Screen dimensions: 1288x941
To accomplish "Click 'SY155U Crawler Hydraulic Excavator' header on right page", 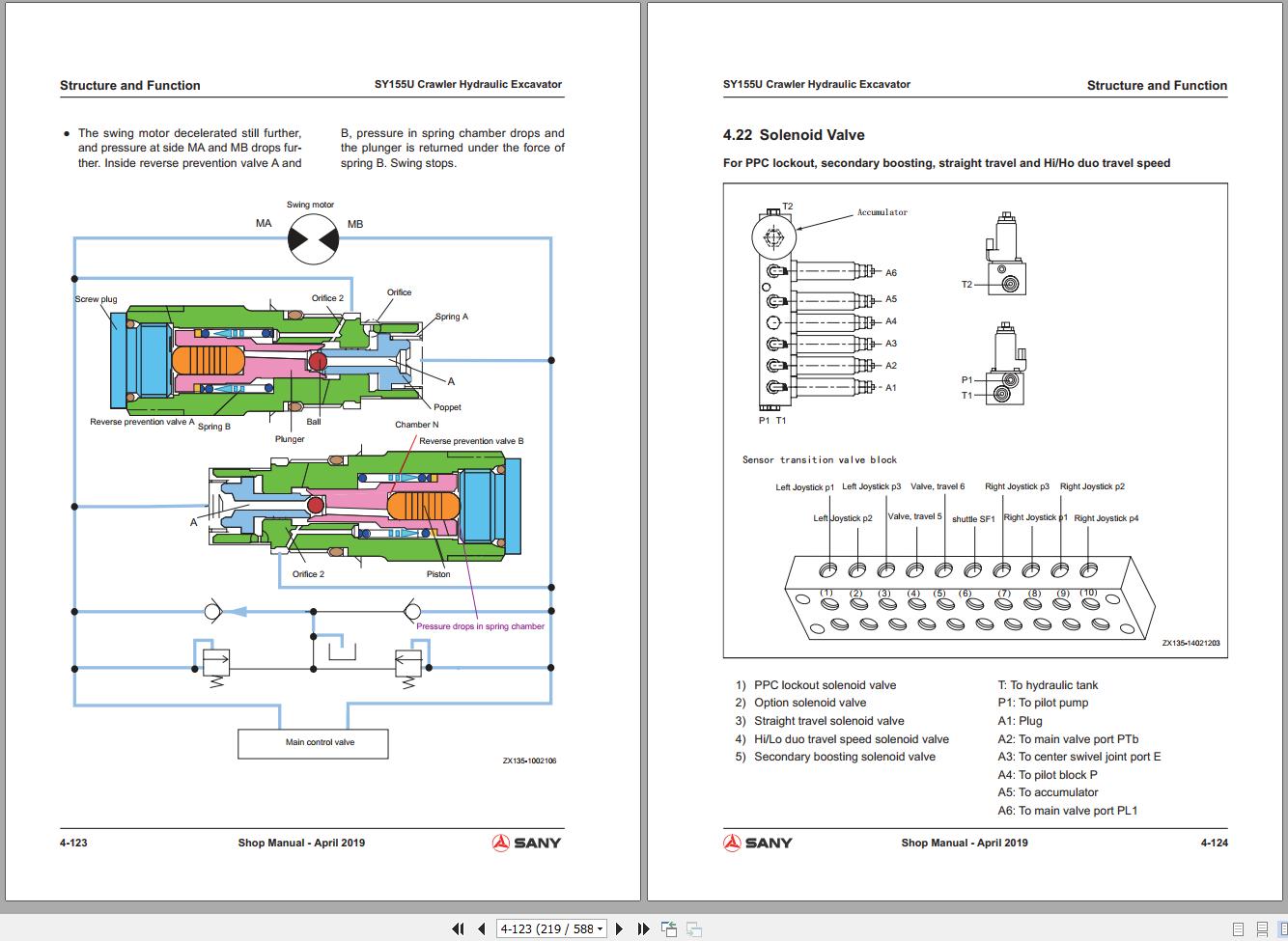I will (817, 84).
